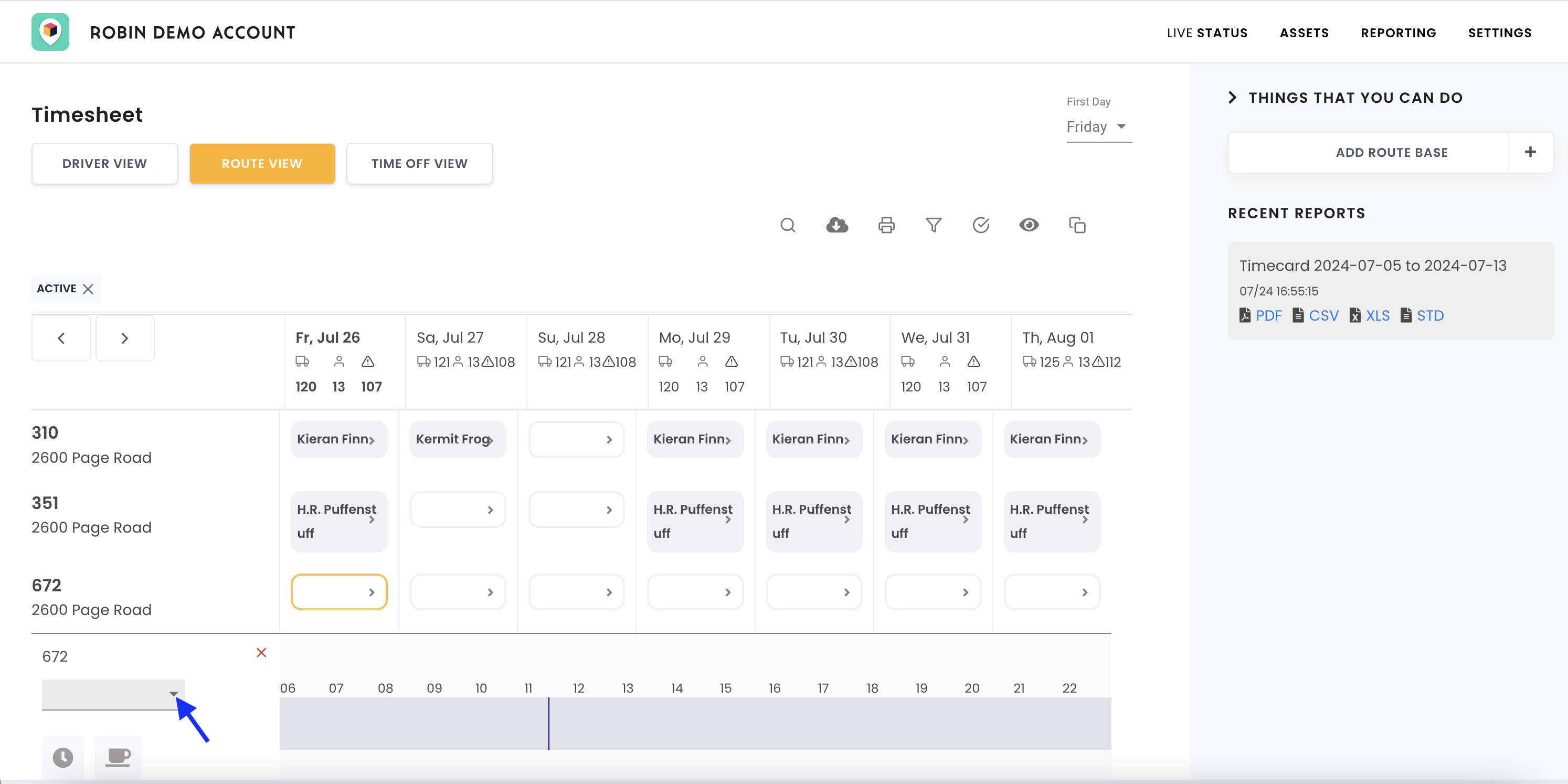Download the XLS timecard report

click(1370, 315)
